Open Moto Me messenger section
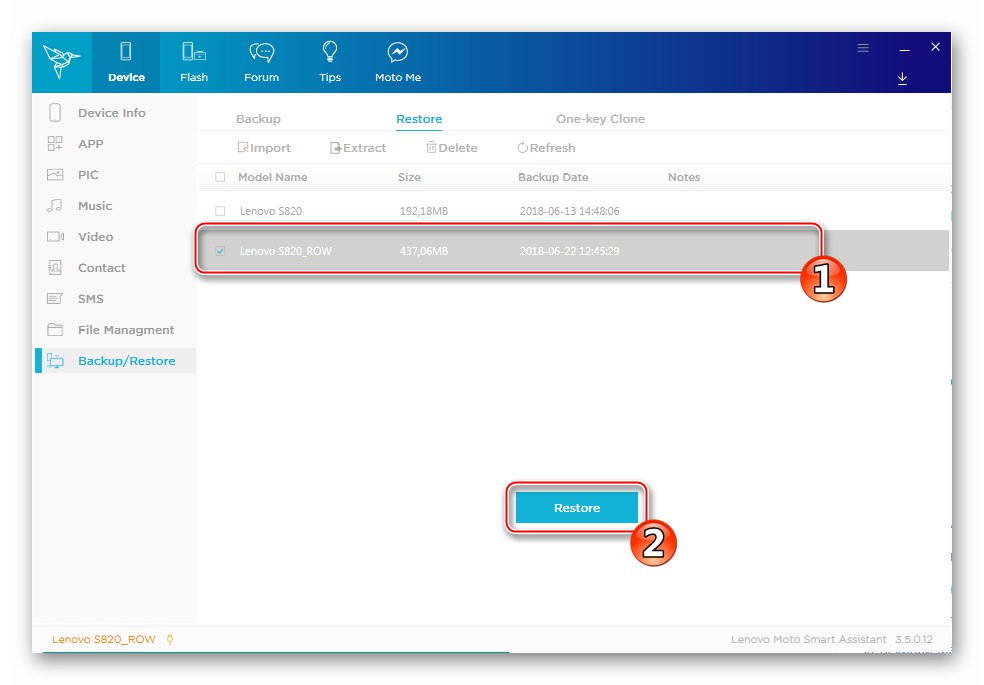This screenshot has height=685, width=984. [x=398, y=63]
